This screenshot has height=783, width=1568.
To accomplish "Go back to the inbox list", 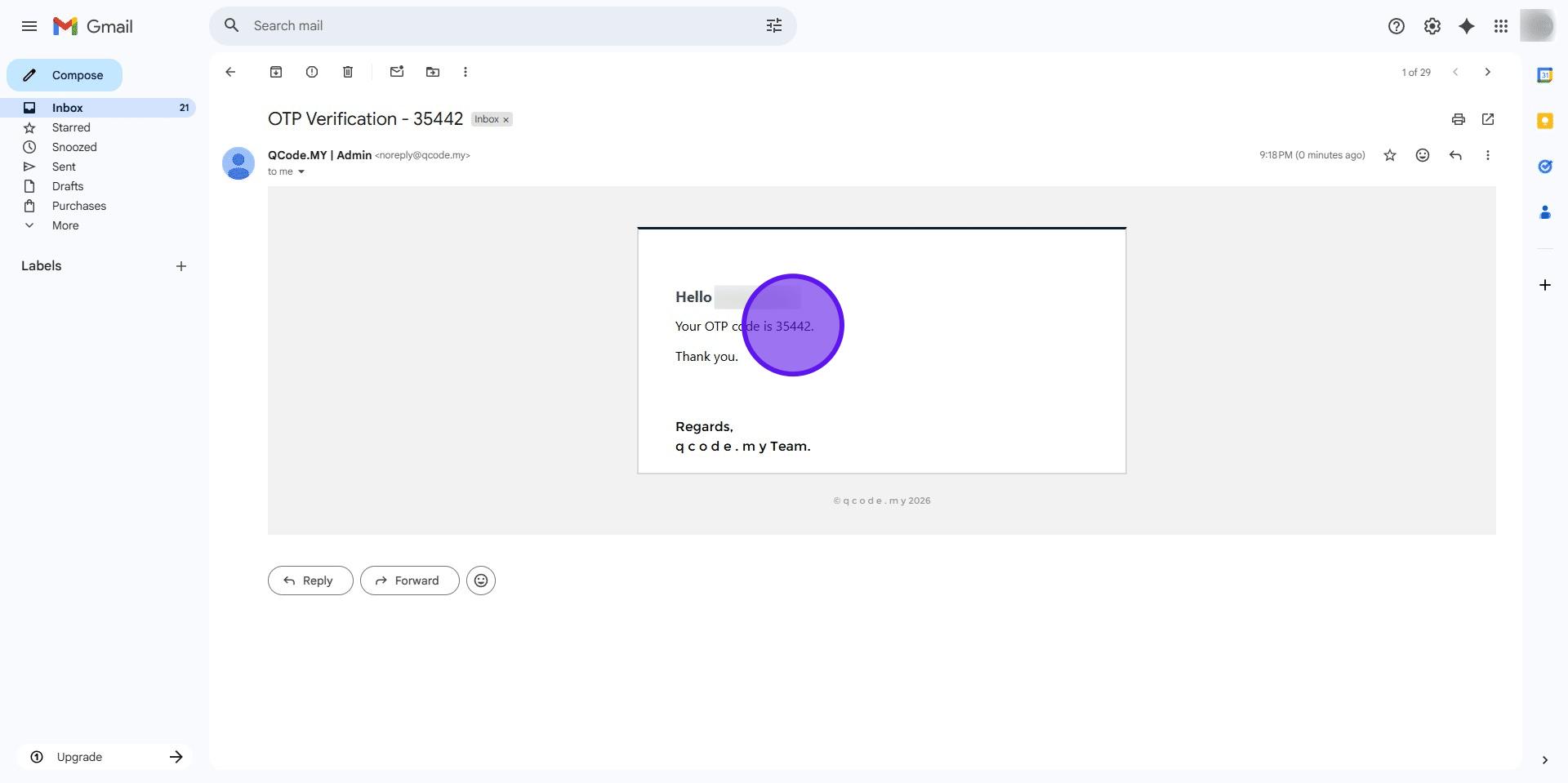I will (230, 72).
